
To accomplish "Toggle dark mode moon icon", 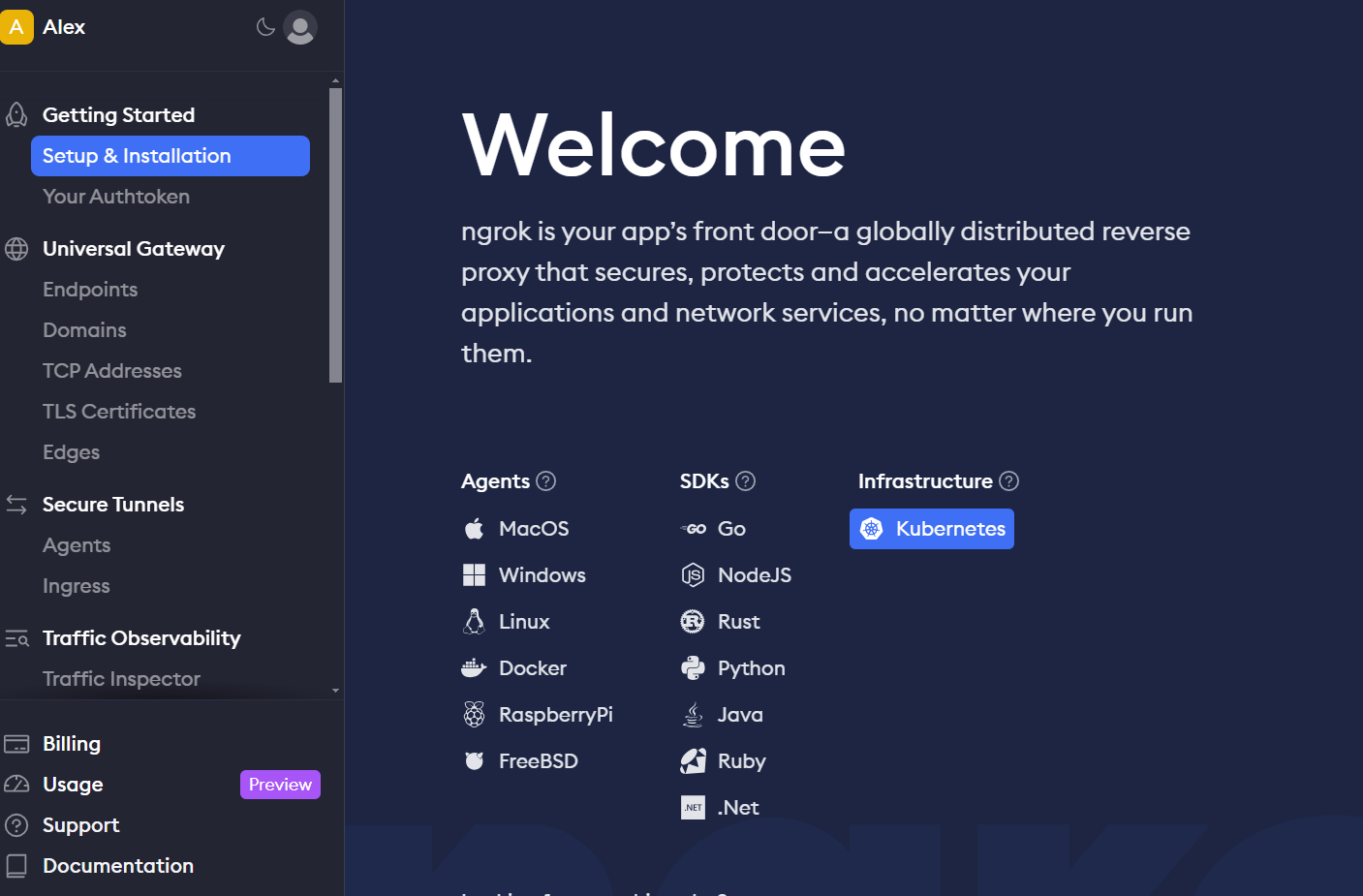I will [x=265, y=27].
